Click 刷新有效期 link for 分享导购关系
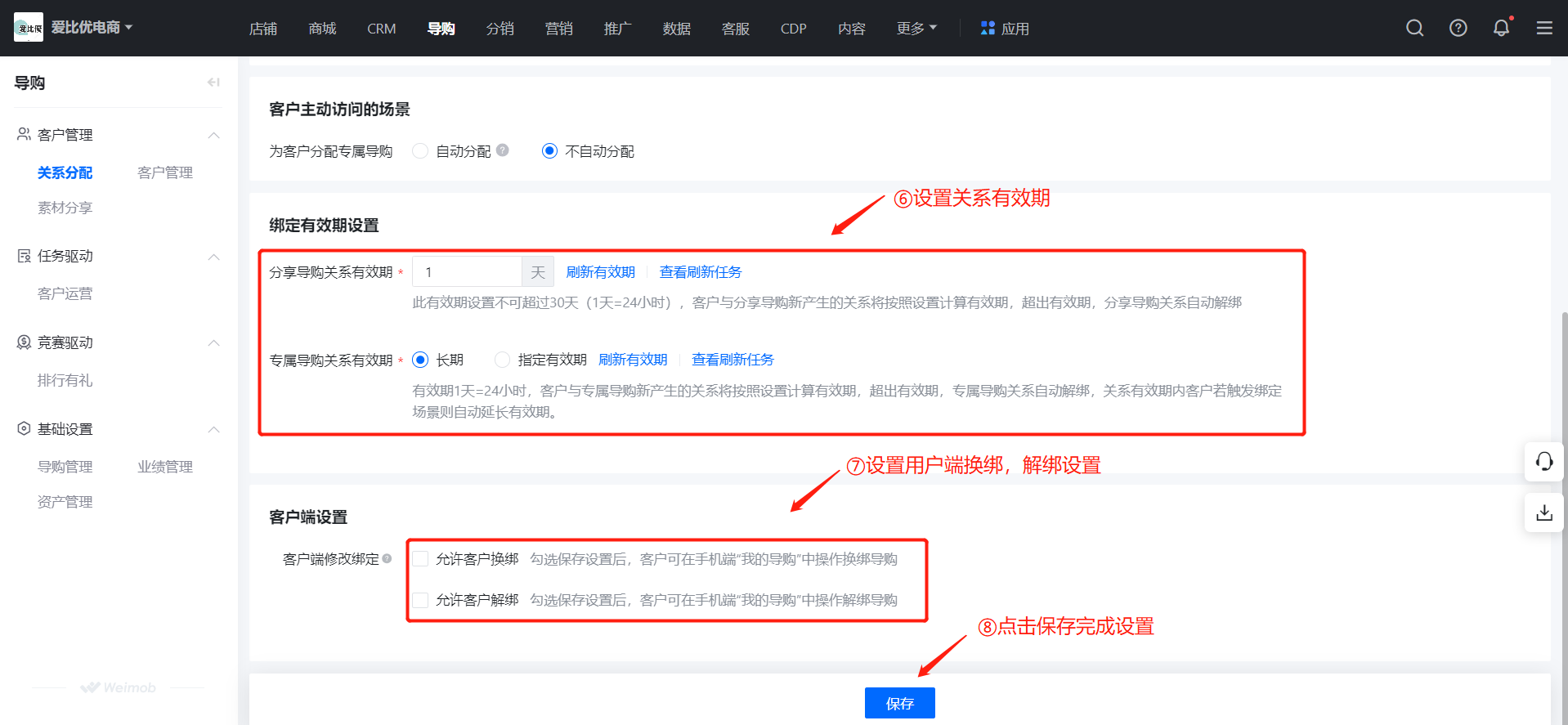 coord(601,272)
